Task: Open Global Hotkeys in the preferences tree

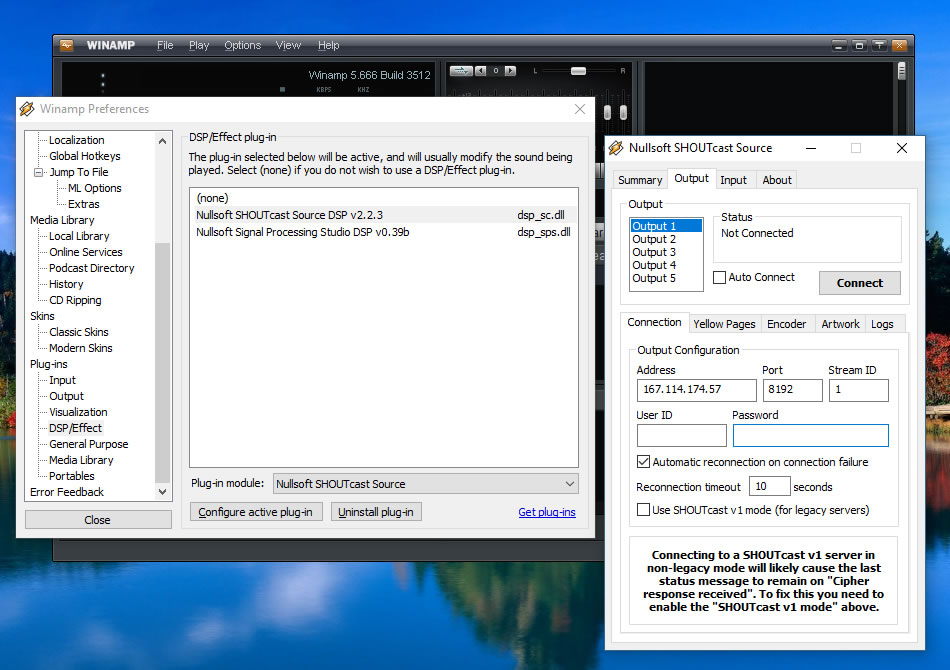Action: click(85, 156)
